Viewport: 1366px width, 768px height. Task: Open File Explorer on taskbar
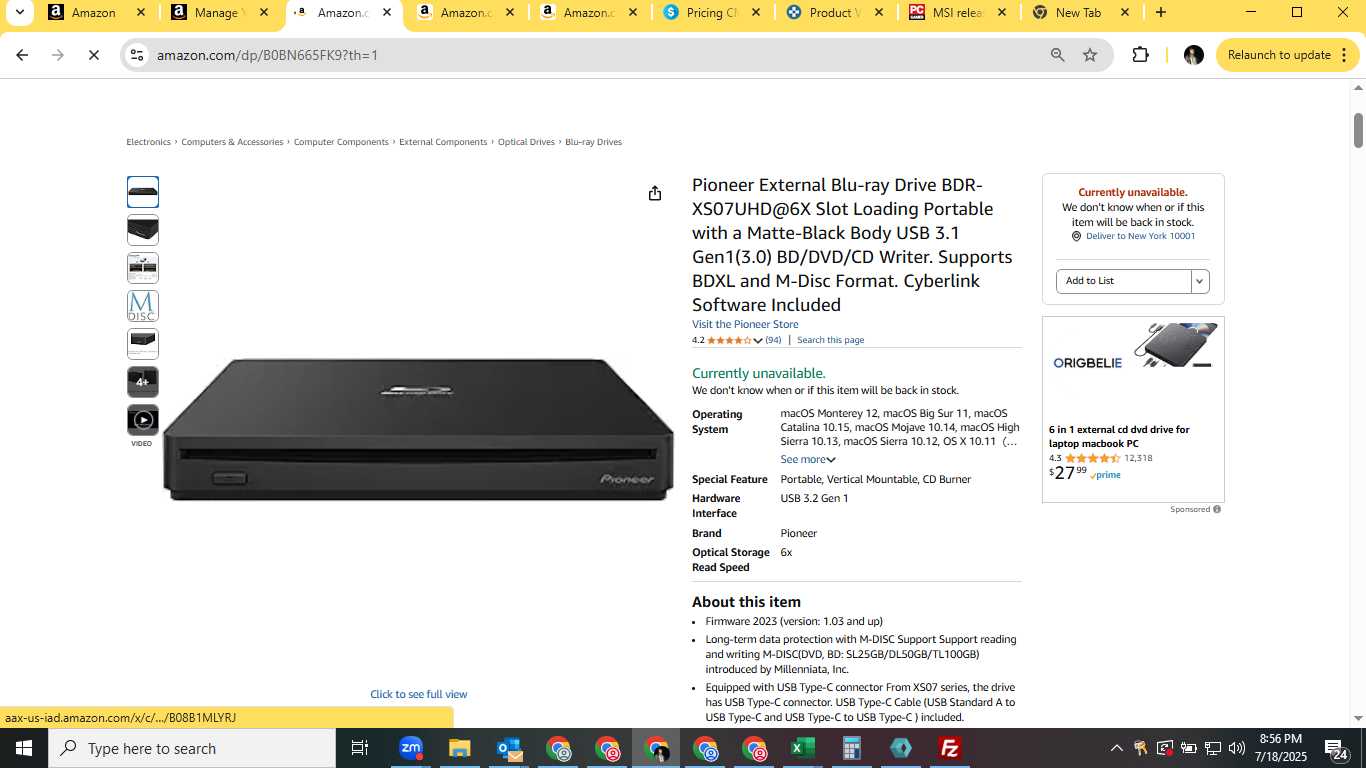459,748
